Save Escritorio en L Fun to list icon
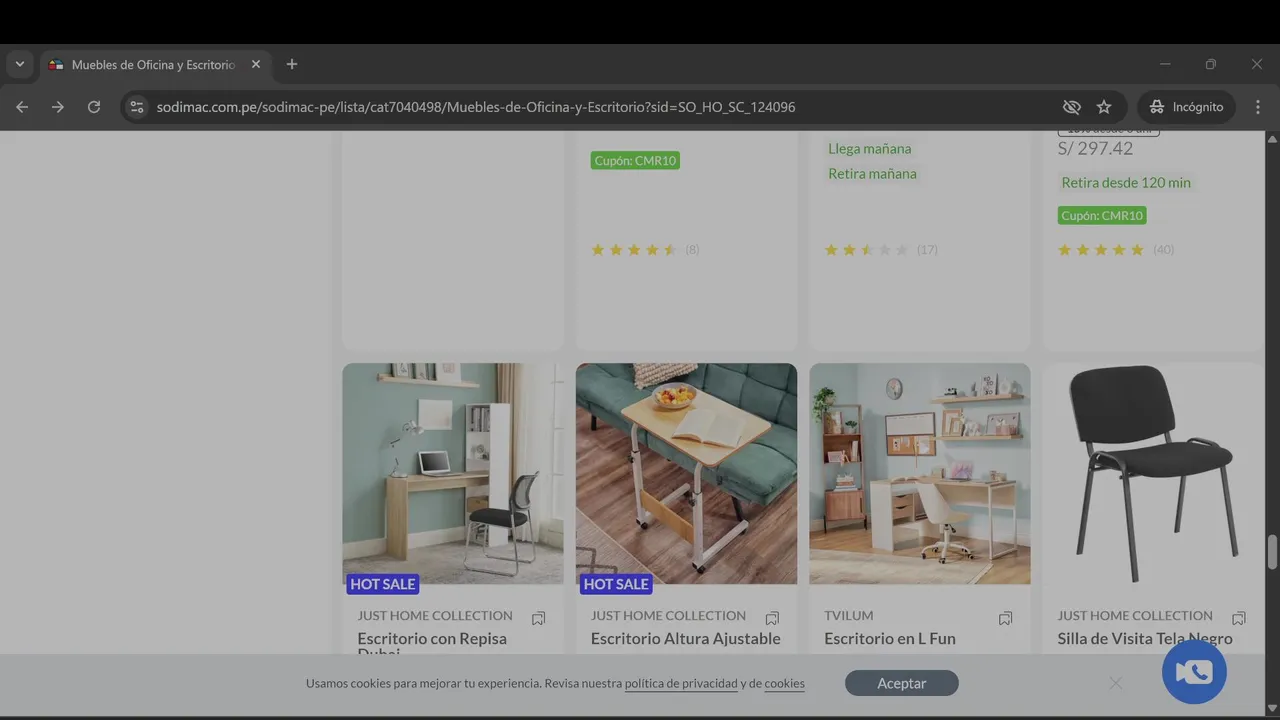Screen dimensions: 1280x720 1005,618
